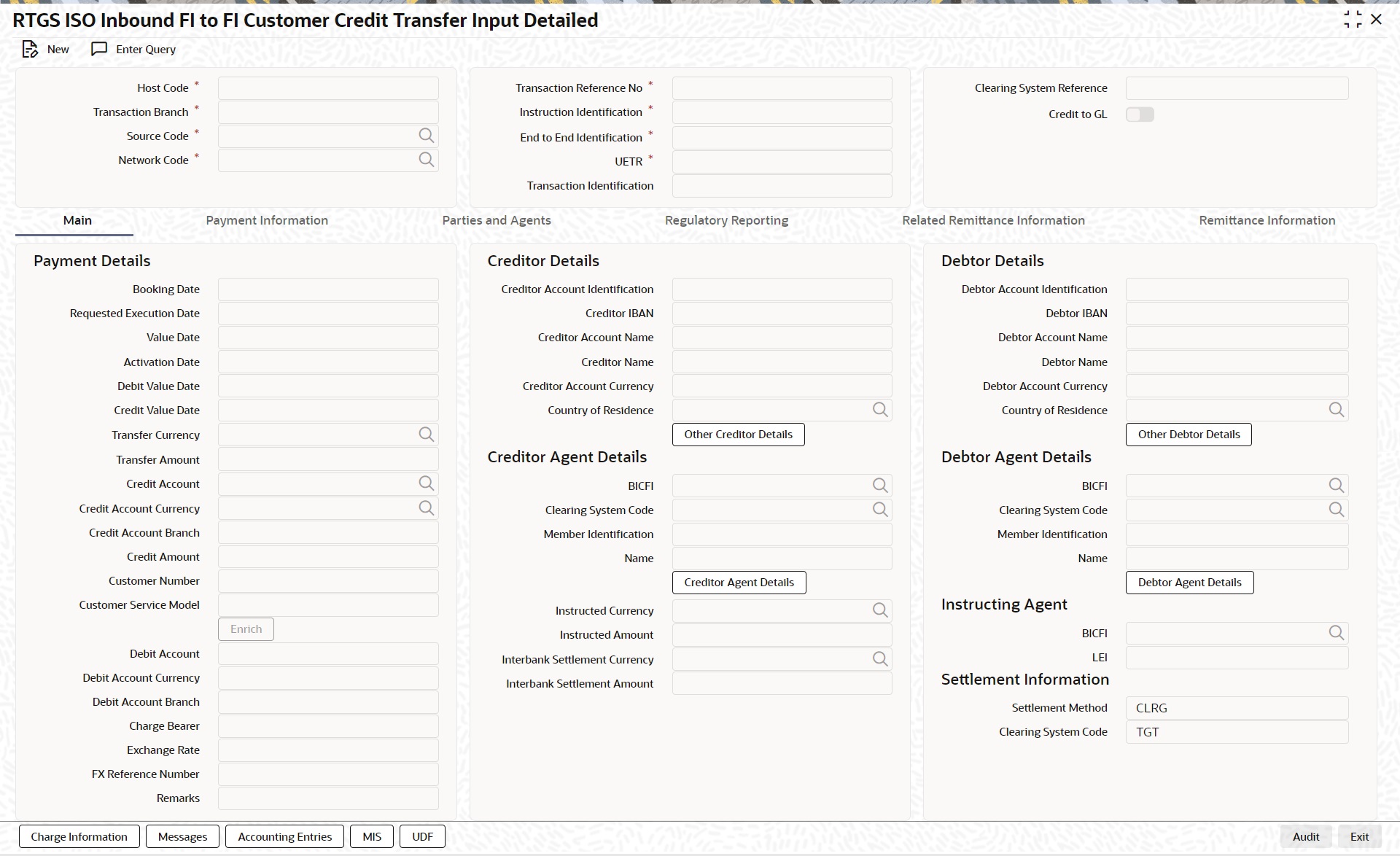Image resolution: width=1400 pixels, height=856 pixels.
Task: Focus the Settlement Method field showing CLRG
Action: (1237, 708)
